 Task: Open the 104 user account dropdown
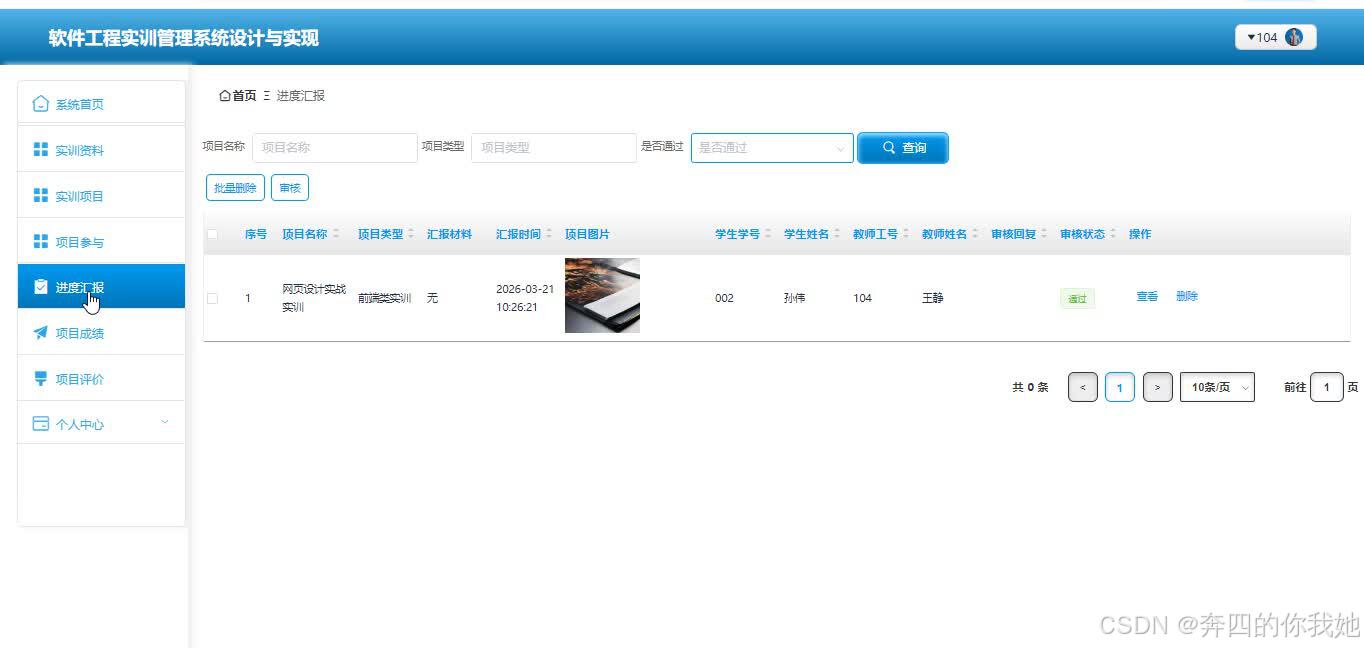click(x=1276, y=37)
